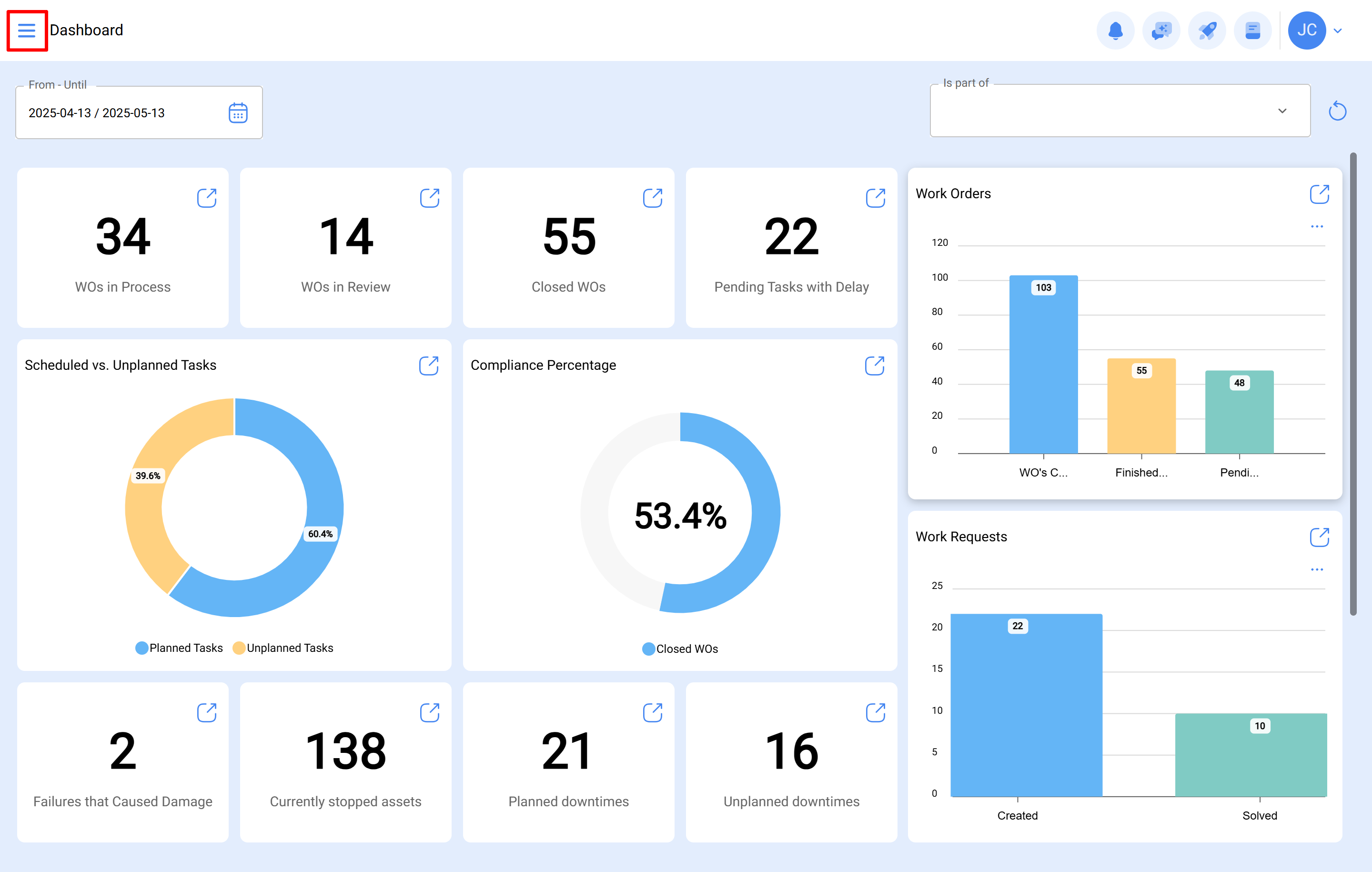Open the Work Orders more options menu
The width and height of the screenshot is (1372, 872).
point(1316,226)
